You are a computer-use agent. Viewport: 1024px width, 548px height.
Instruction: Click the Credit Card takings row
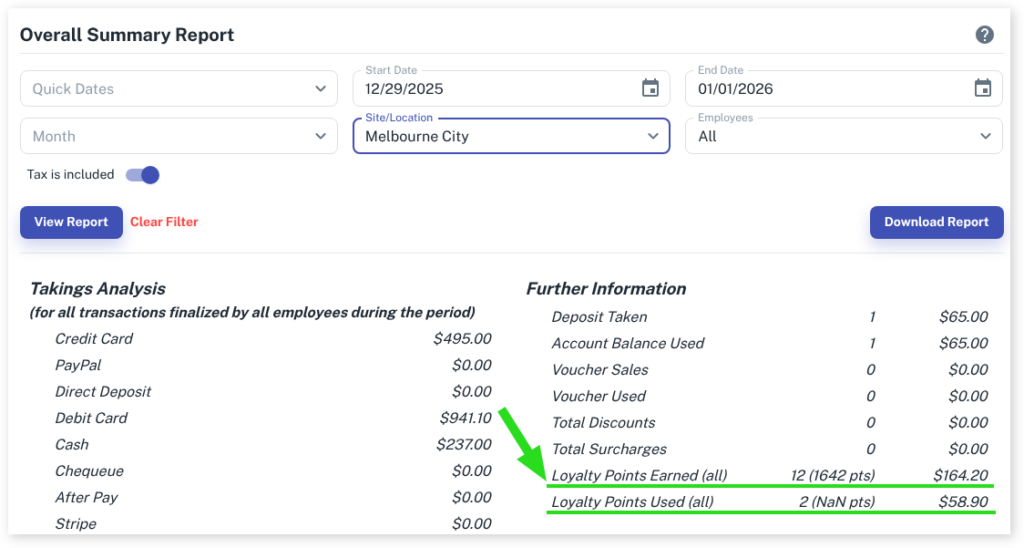tap(272, 339)
